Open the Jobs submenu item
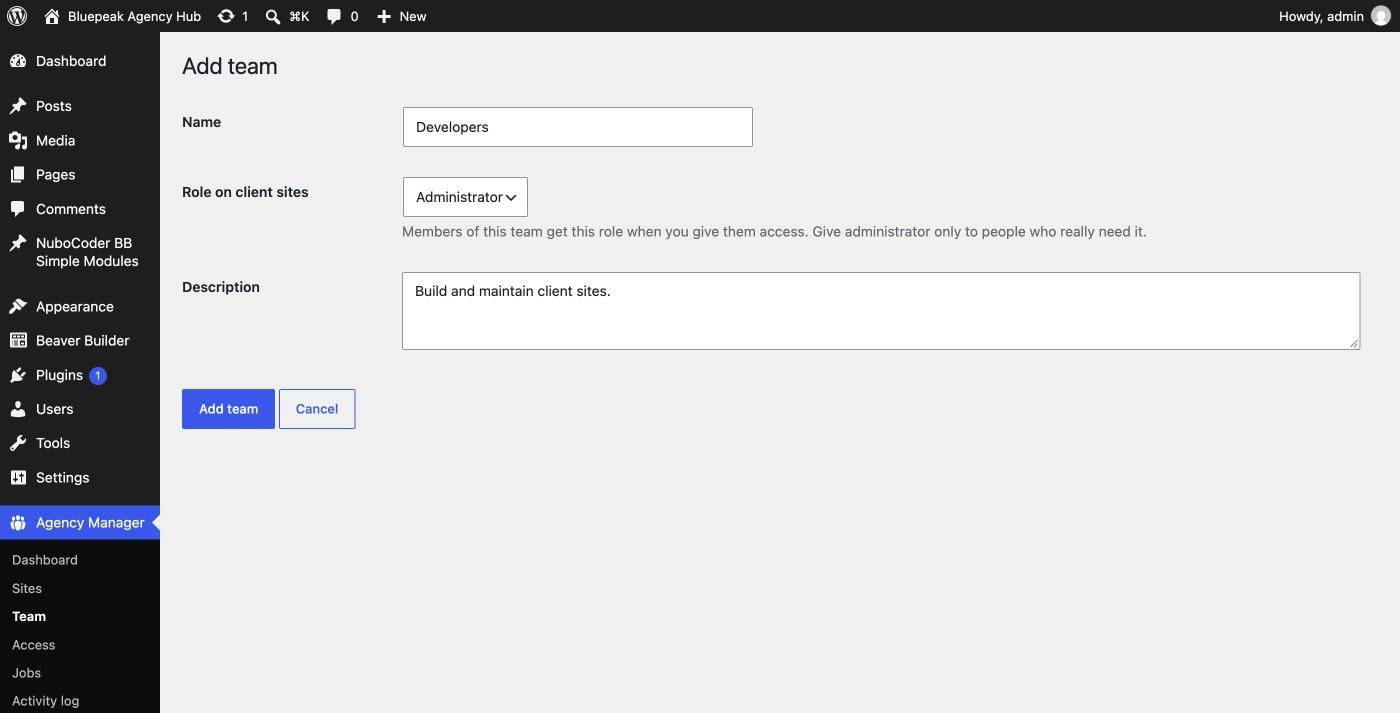Image resolution: width=1400 pixels, height=713 pixels. click(x=26, y=673)
